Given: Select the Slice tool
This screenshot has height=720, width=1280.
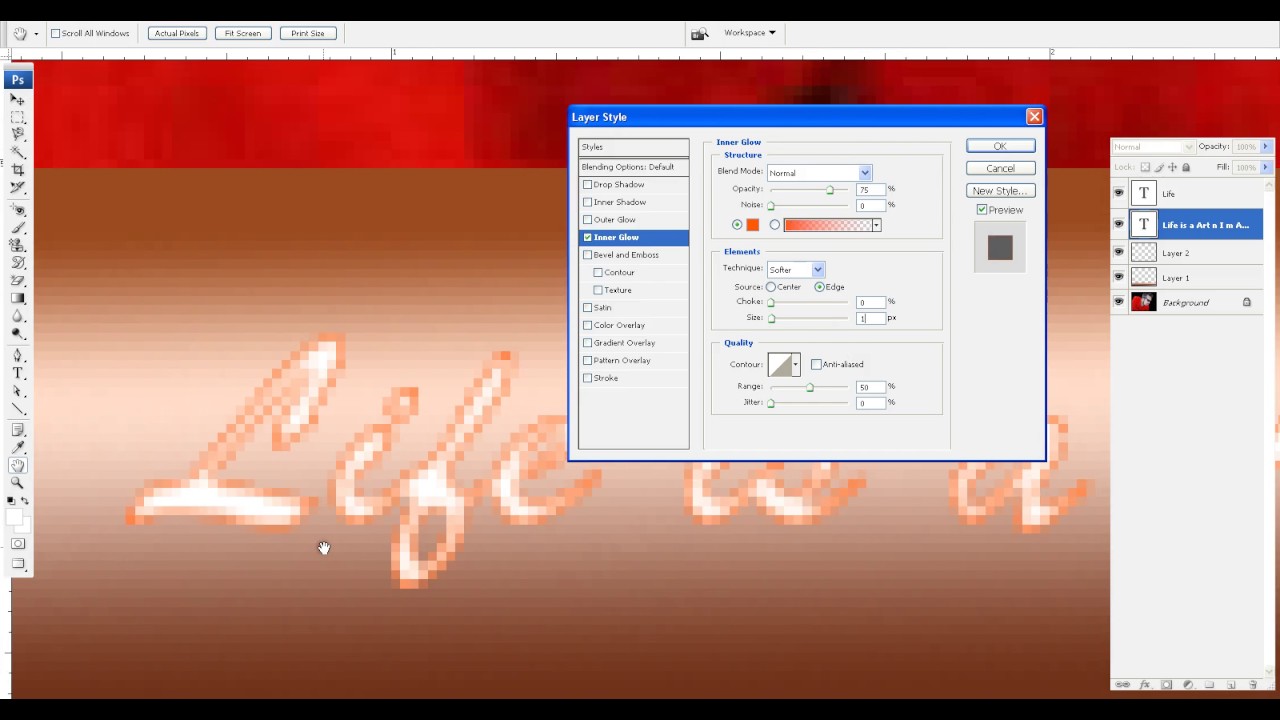Looking at the screenshot, I should (x=18, y=187).
